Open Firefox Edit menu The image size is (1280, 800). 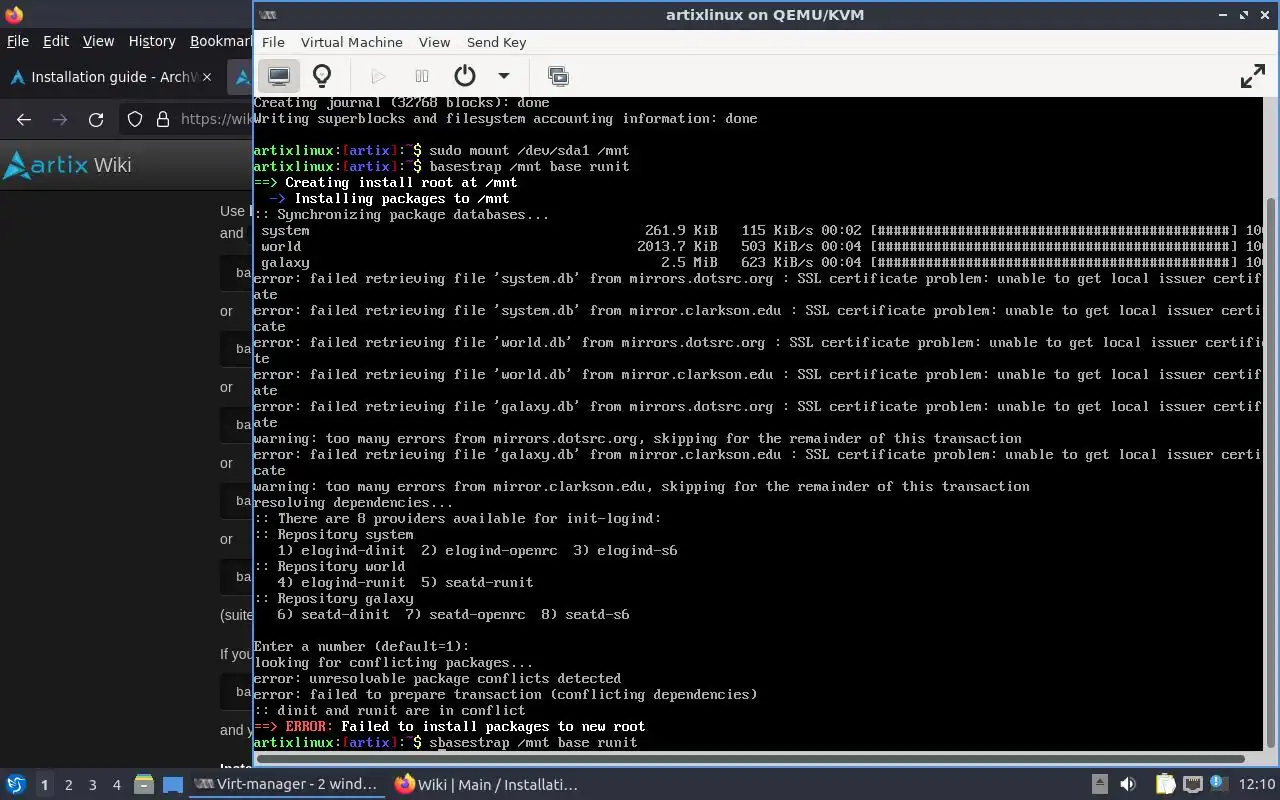tap(56, 41)
